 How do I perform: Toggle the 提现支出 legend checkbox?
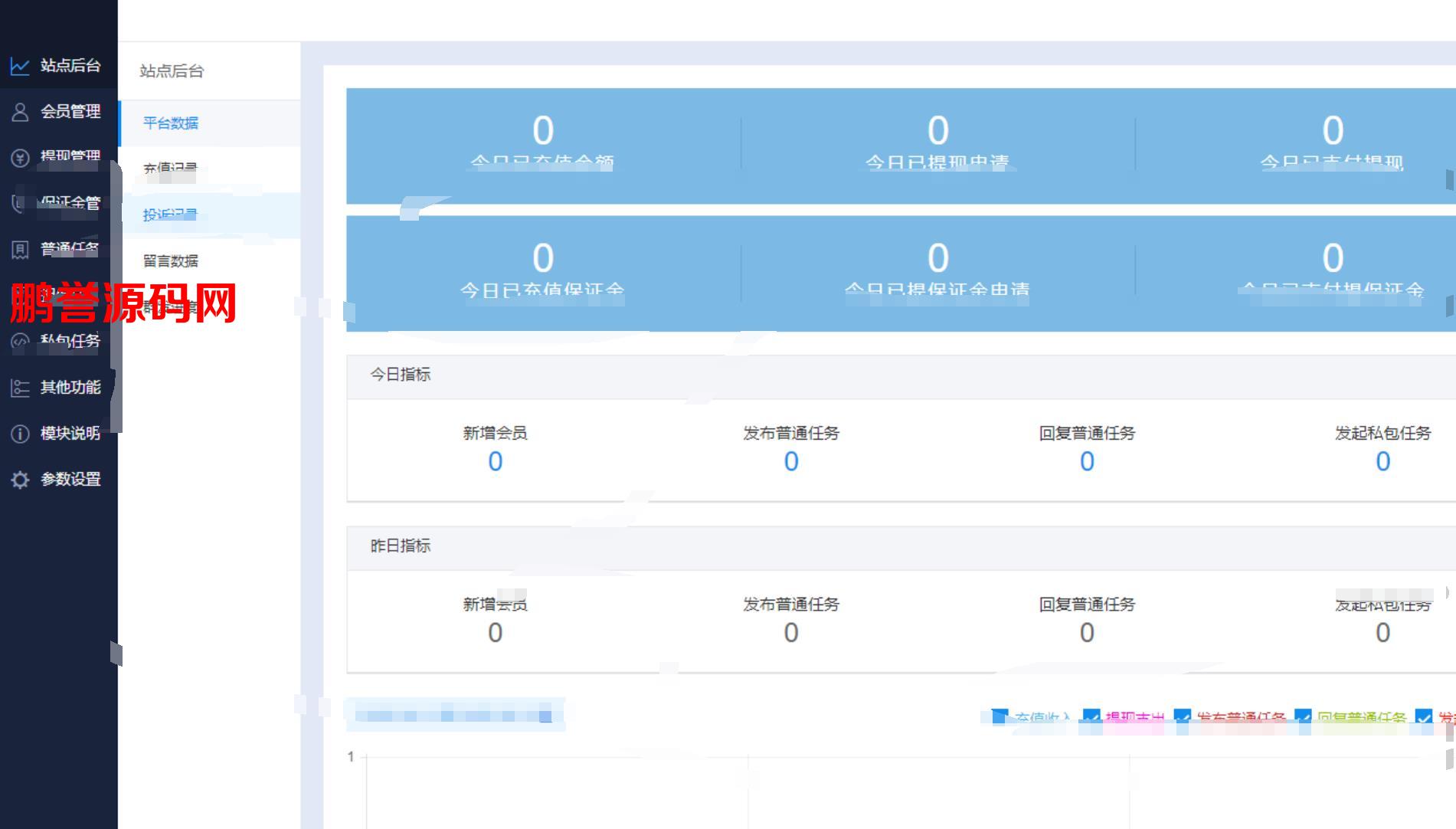[1091, 717]
